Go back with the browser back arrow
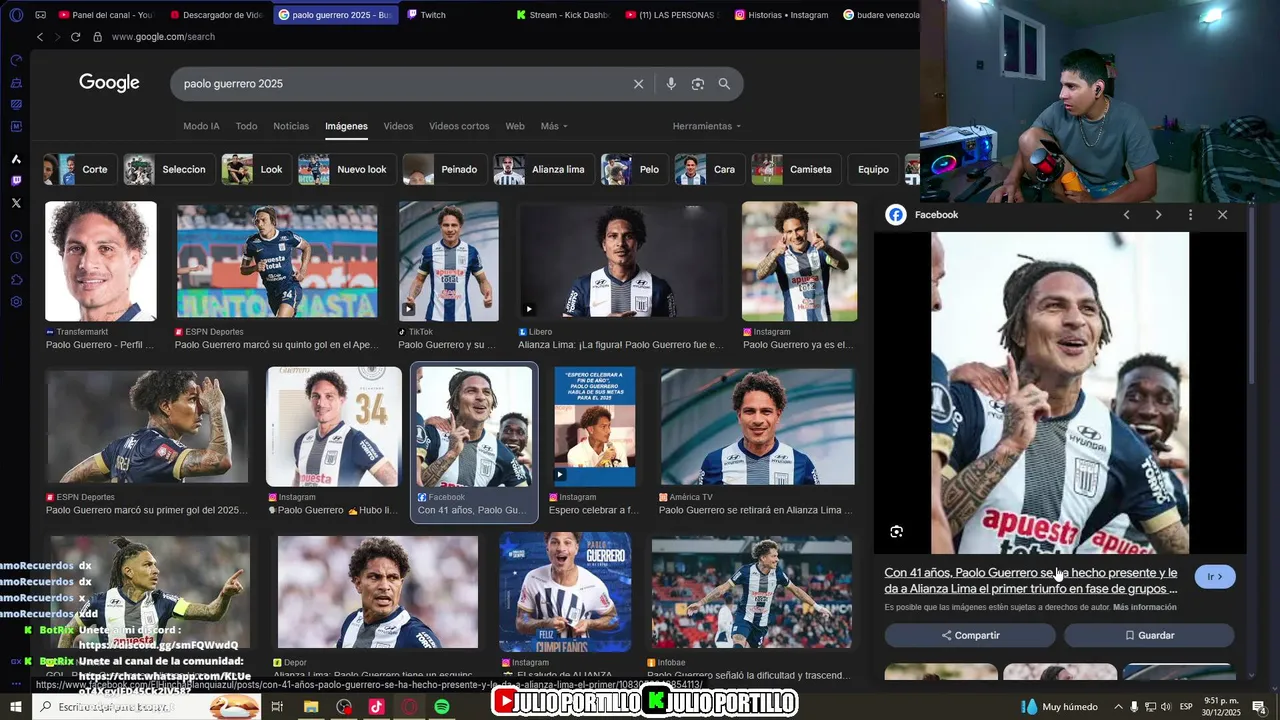This screenshot has width=1280, height=720. pos(40,37)
